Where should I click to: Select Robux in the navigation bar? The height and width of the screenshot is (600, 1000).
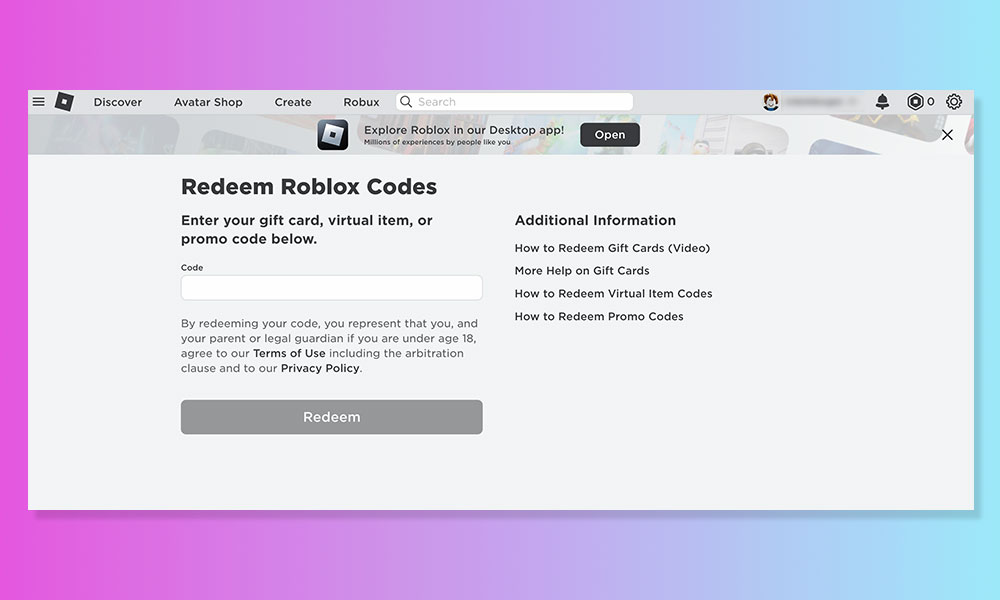pyautogui.click(x=361, y=102)
